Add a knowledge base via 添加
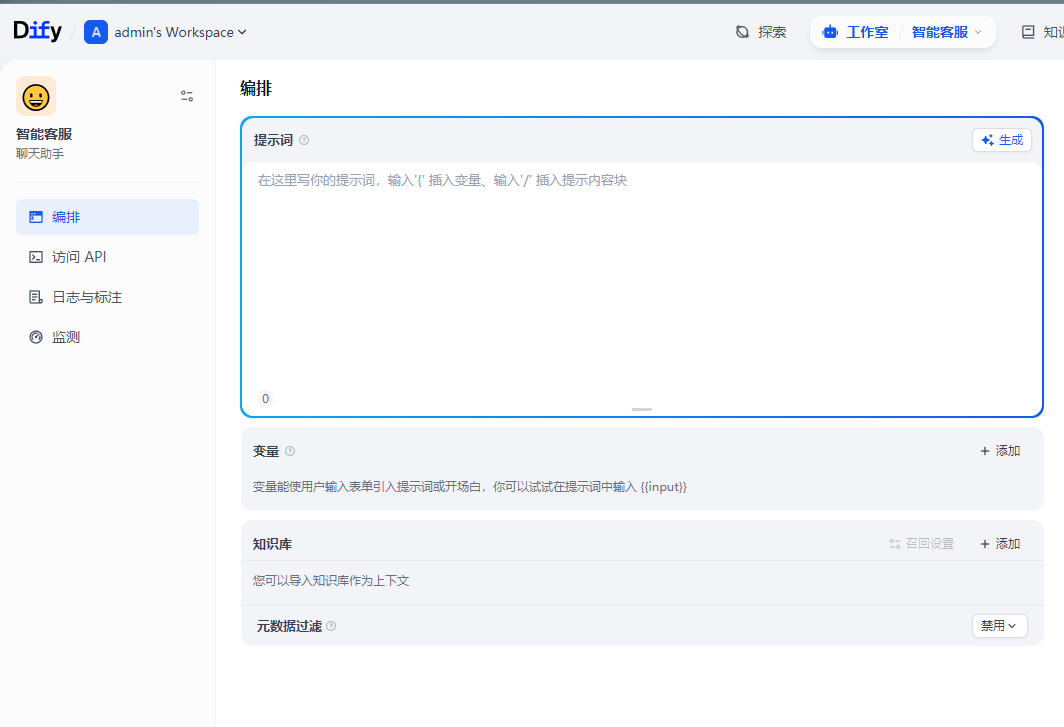Image resolution: width=1064 pixels, height=727 pixels. click(999, 544)
